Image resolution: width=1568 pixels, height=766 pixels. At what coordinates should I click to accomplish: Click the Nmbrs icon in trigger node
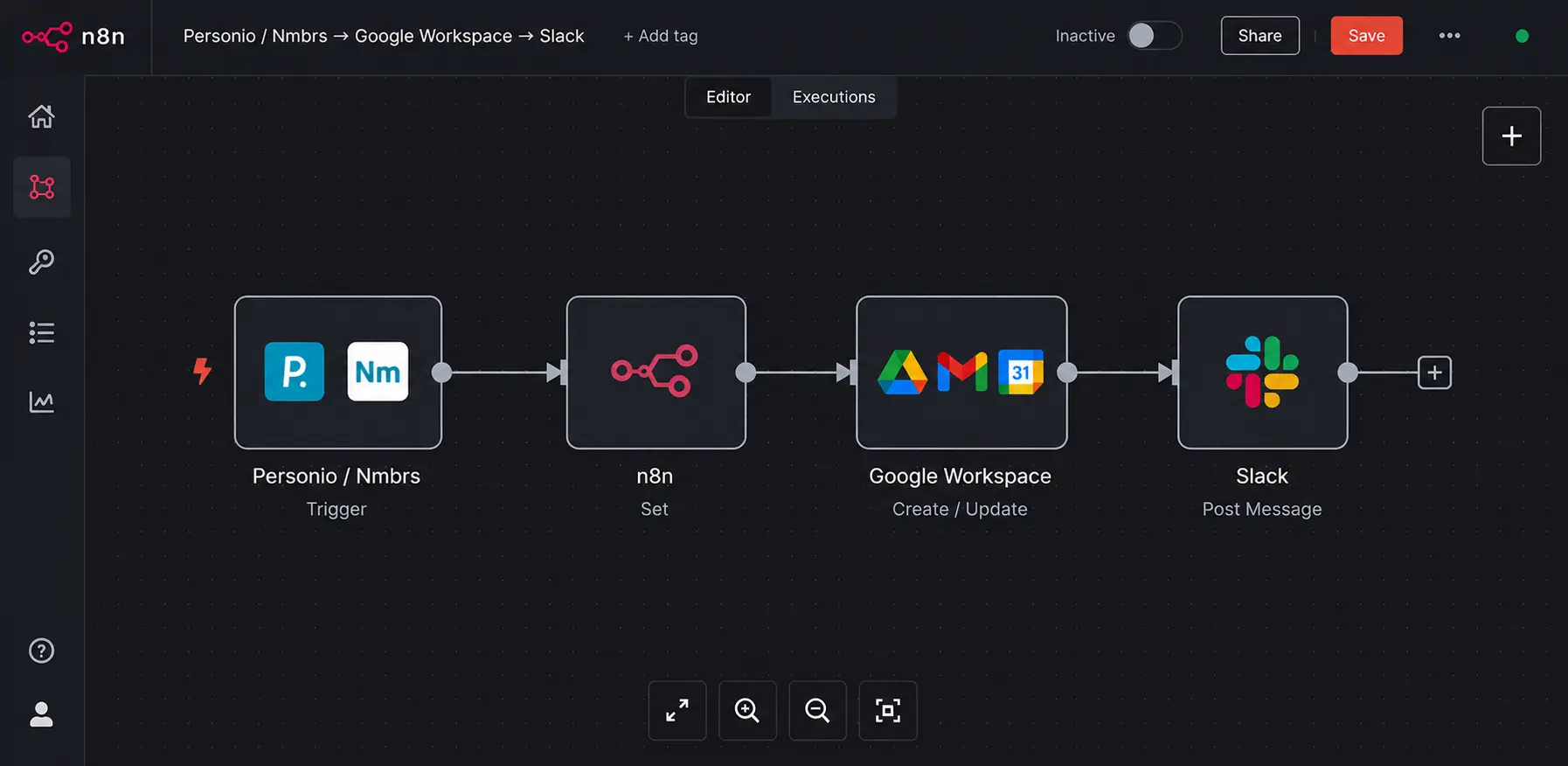pyautogui.click(x=378, y=372)
